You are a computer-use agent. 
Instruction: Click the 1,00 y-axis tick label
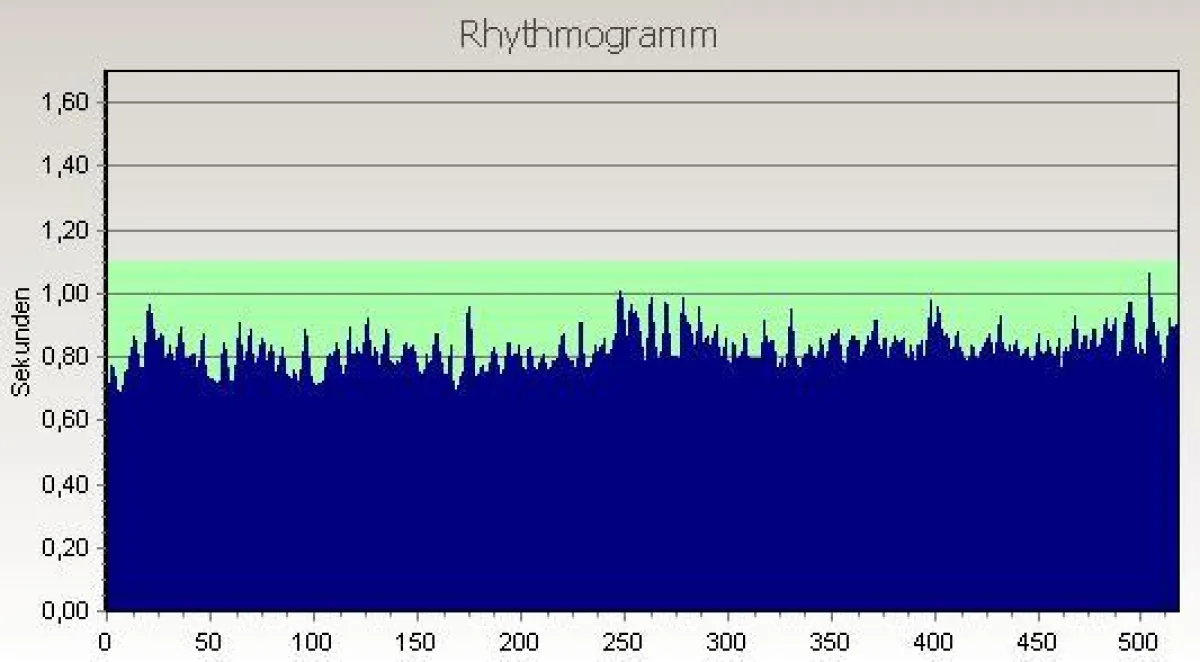(x=66, y=293)
